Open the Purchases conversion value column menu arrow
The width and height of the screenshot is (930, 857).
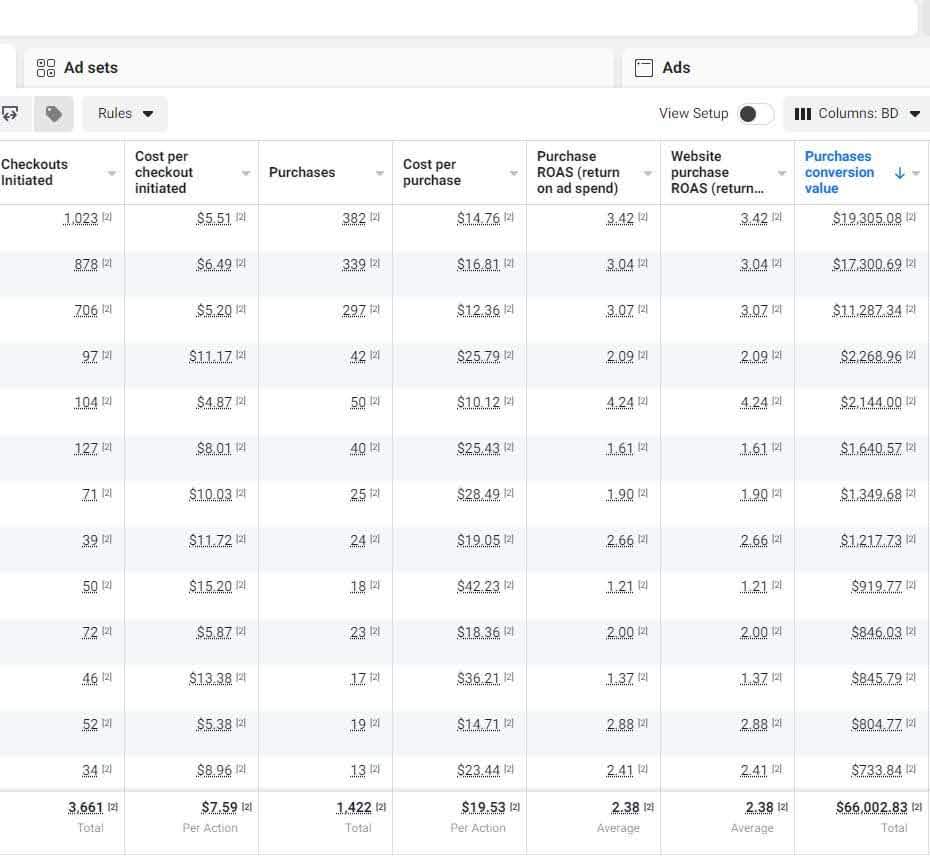(x=916, y=173)
